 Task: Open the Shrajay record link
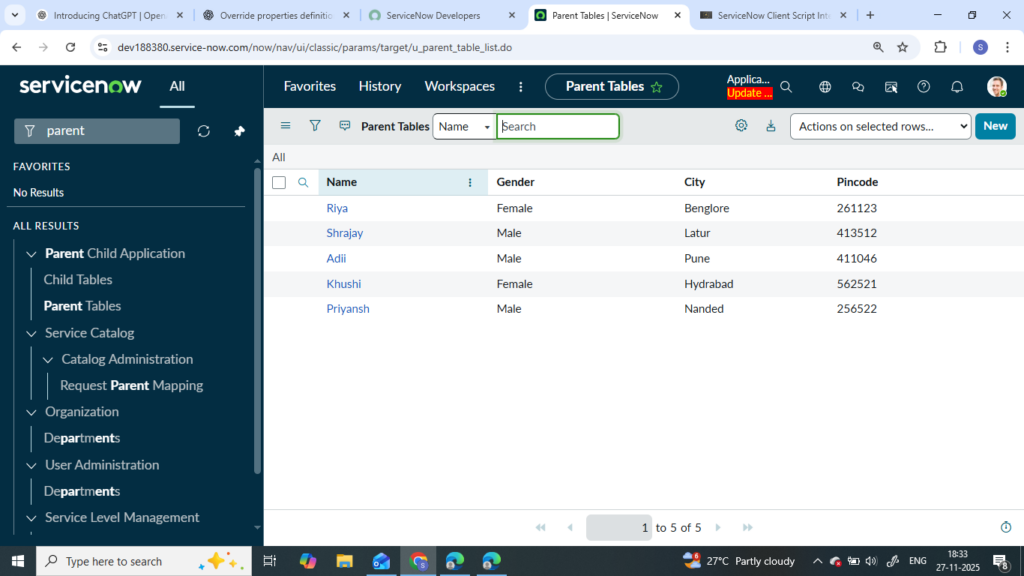(x=344, y=233)
